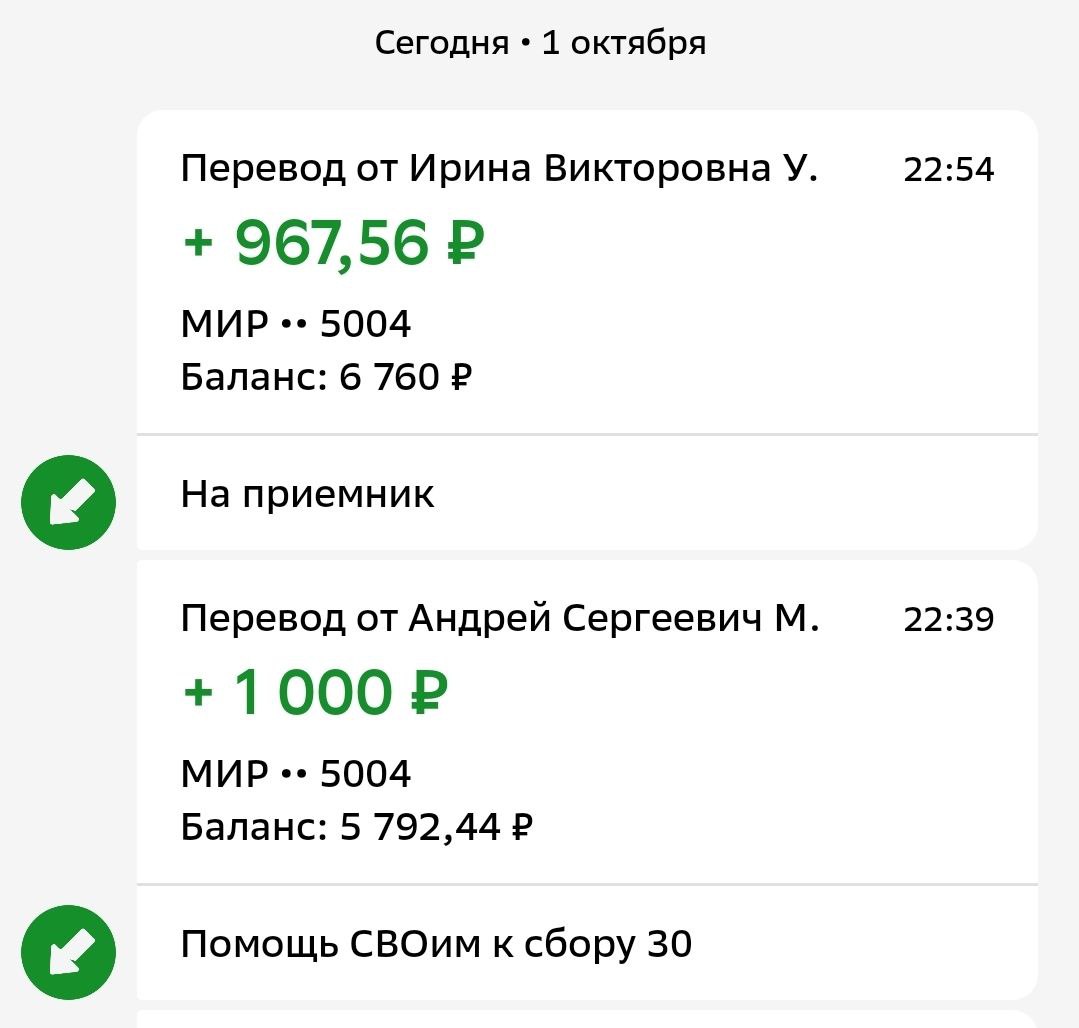Viewport: 1079px width, 1028px height.
Task: Click green incoming arrow beside "На приемник"
Action: pos(68,502)
